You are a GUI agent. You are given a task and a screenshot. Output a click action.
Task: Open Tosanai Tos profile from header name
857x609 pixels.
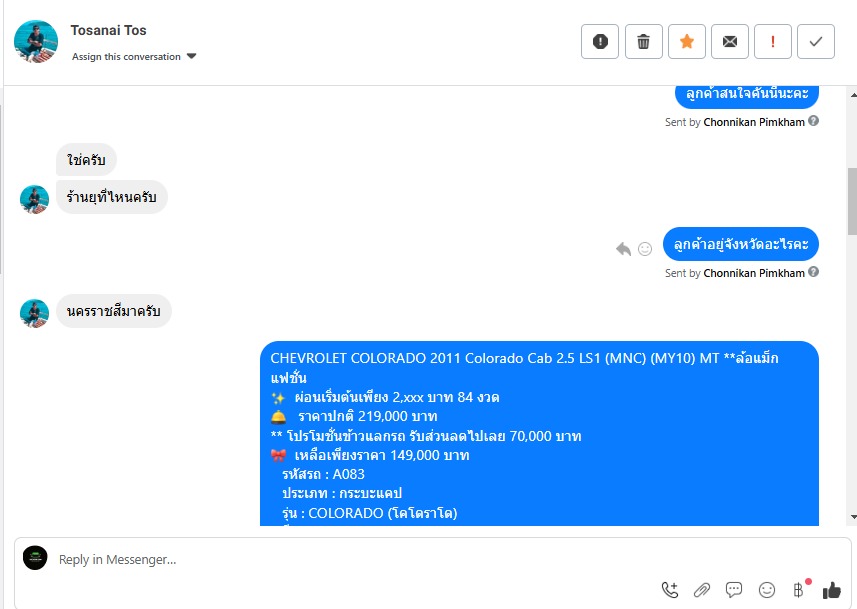pyautogui.click(x=108, y=31)
